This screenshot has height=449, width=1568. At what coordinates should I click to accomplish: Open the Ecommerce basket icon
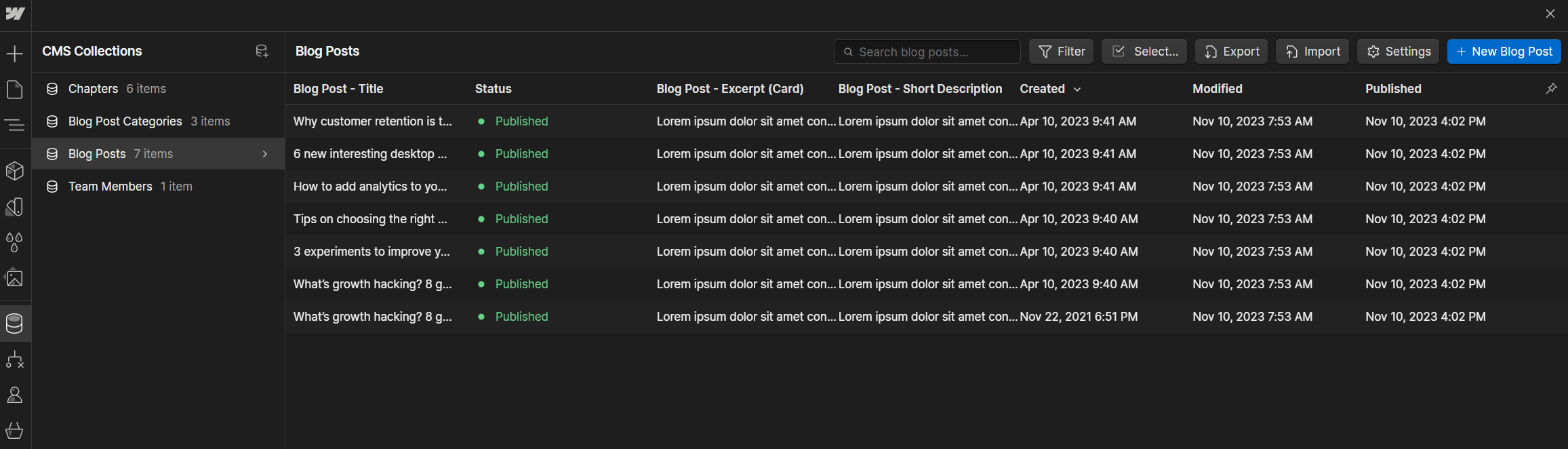click(15, 431)
